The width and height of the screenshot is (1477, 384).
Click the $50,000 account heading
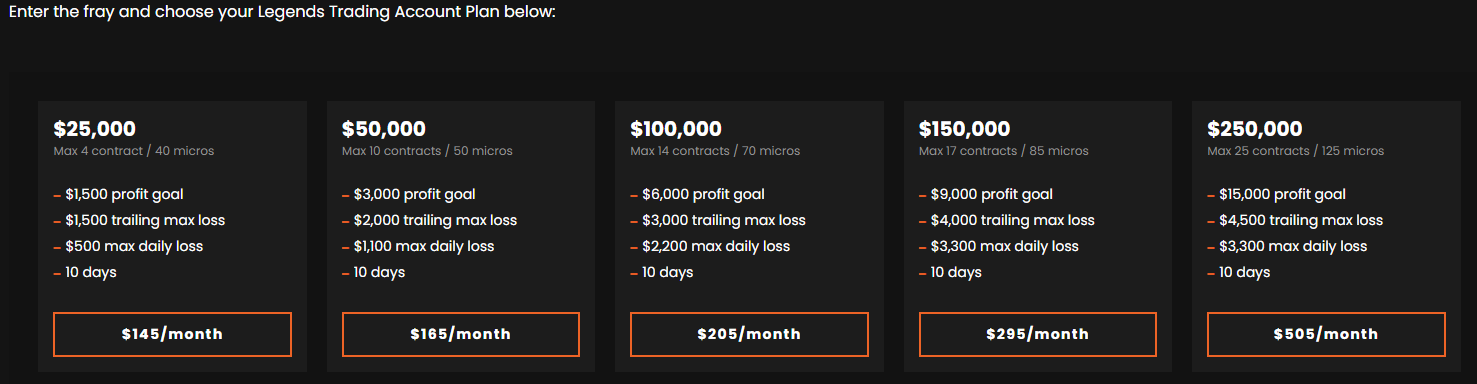[x=384, y=129]
